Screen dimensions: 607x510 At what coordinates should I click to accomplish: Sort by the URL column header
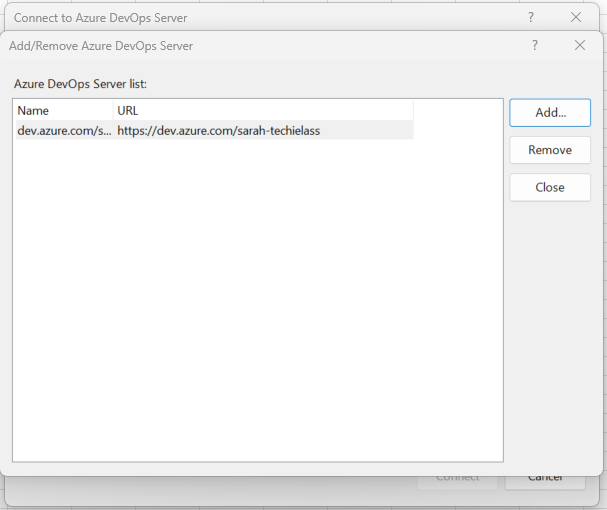(262, 111)
